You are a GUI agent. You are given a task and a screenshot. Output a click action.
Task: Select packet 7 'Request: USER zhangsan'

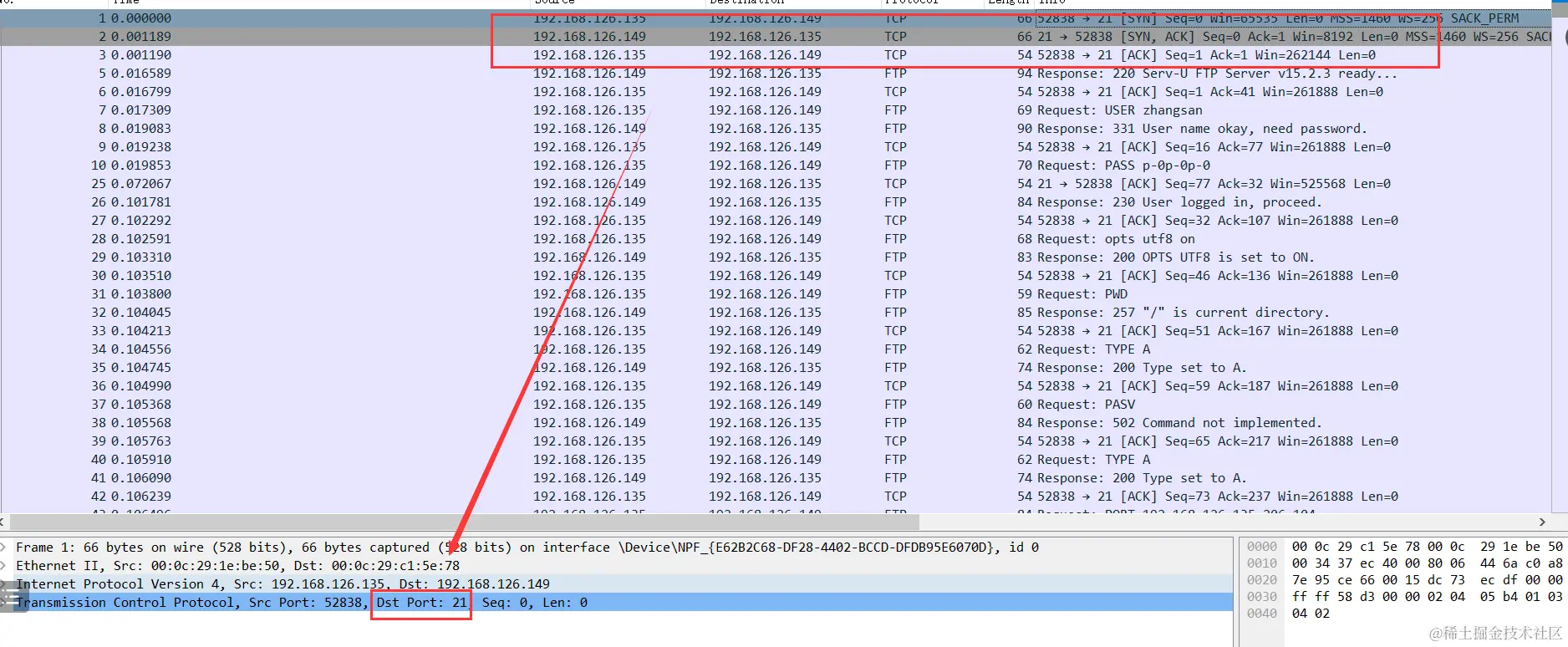(777, 110)
